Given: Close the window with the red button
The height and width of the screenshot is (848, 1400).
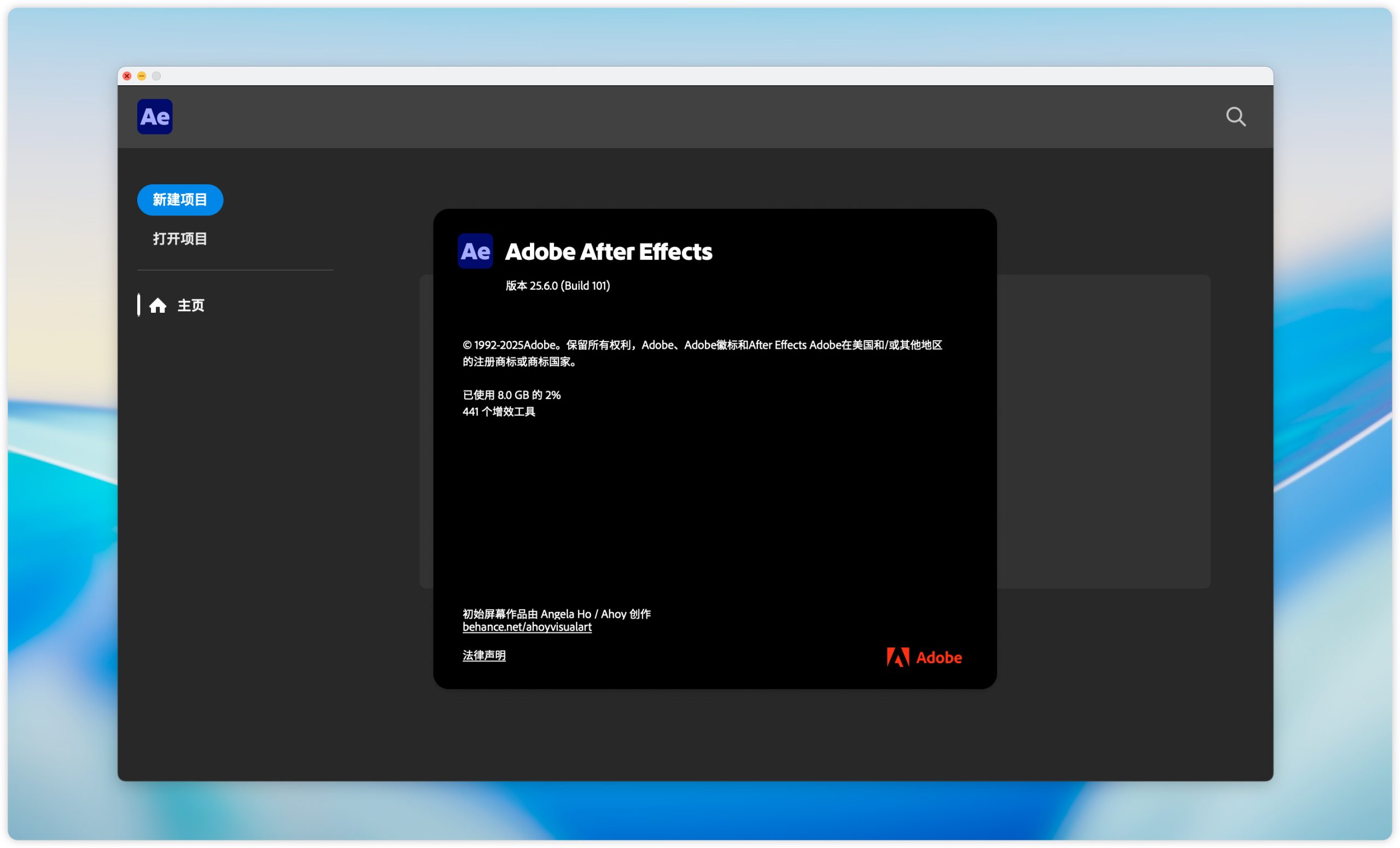Looking at the screenshot, I should 127,76.
